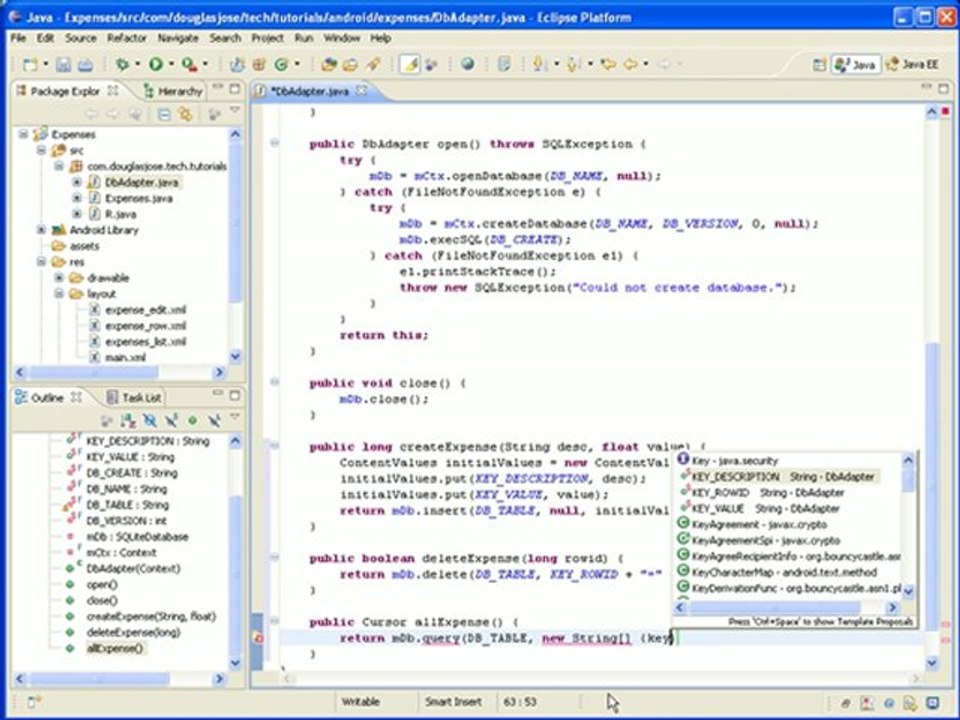The height and width of the screenshot is (720, 960).
Task: Click Collapse All in Package Explorer toolbar
Action: [164, 114]
